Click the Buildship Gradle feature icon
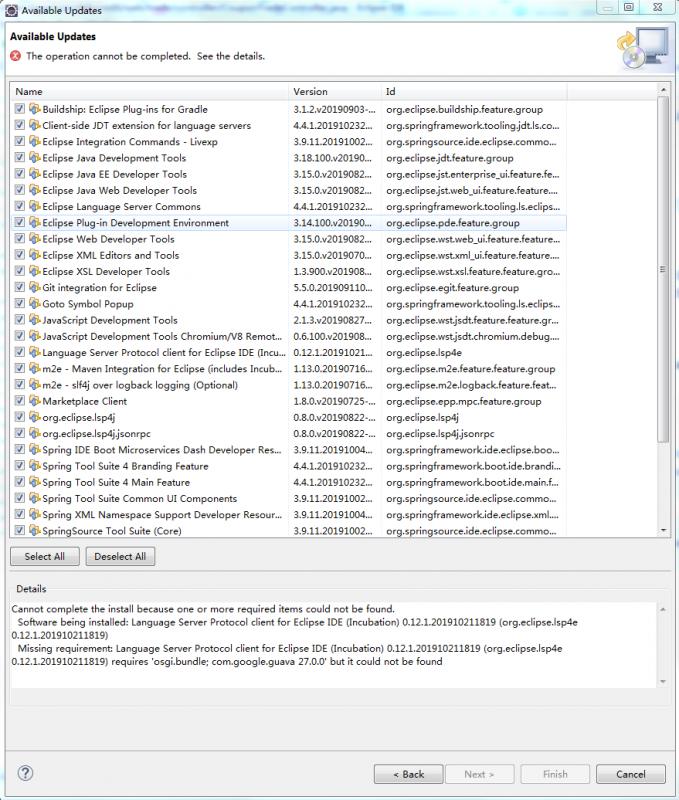The width and height of the screenshot is (679, 800). click(35, 109)
